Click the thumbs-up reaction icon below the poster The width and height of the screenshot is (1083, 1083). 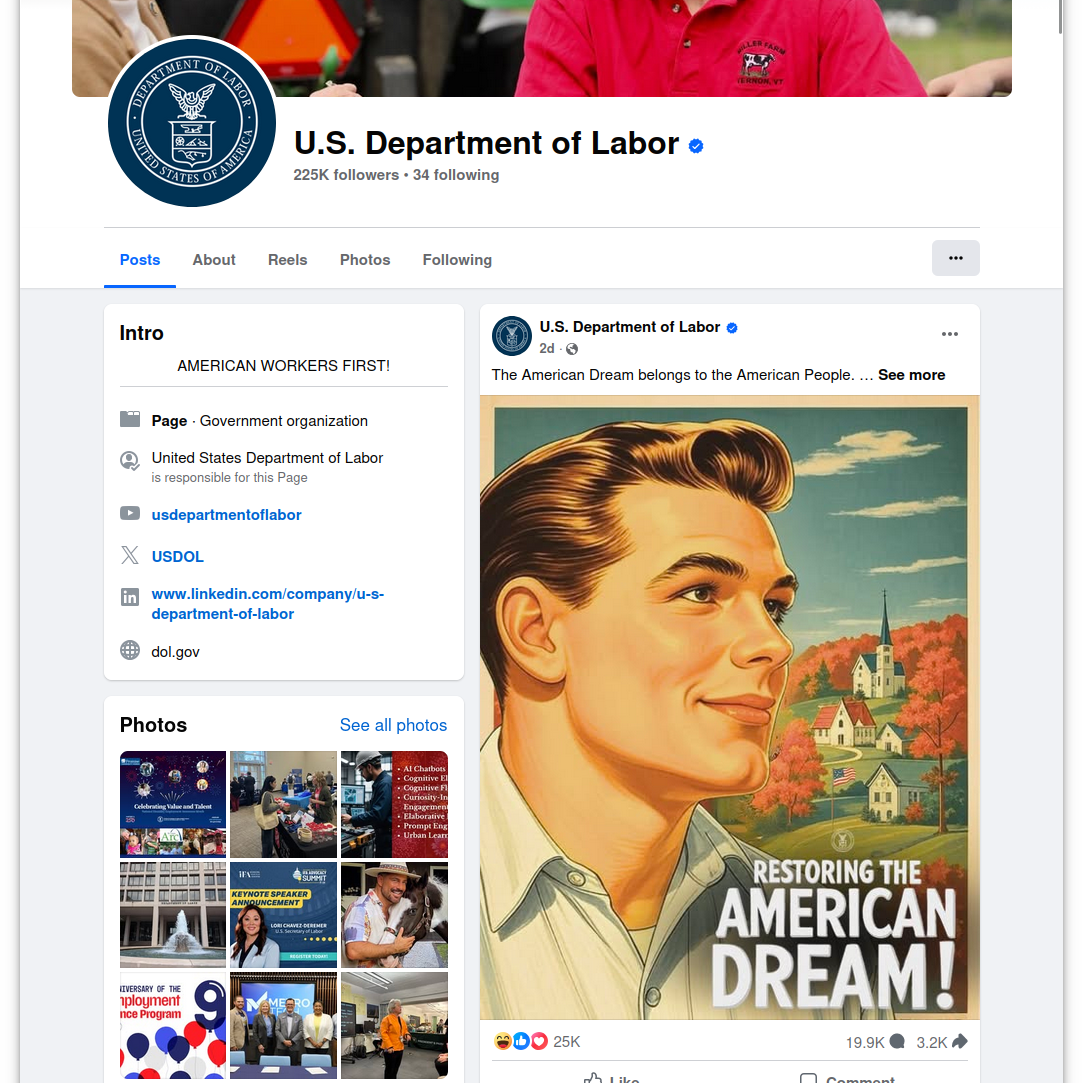click(x=521, y=1040)
